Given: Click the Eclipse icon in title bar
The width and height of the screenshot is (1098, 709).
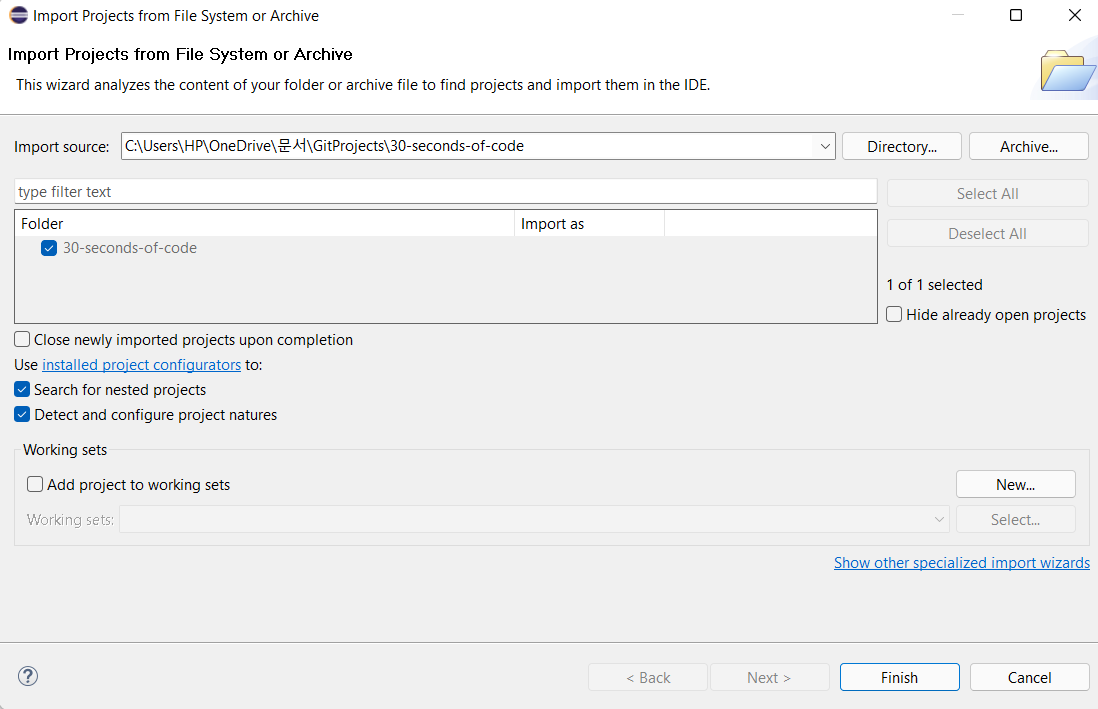Looking at the screenshot, I should click(18, 16).
